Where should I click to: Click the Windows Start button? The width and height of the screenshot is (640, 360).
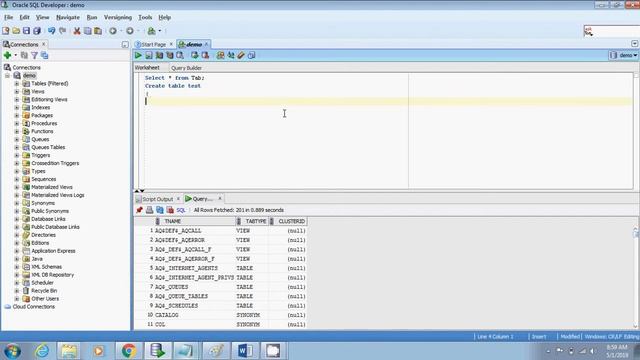tap(12, 351)
